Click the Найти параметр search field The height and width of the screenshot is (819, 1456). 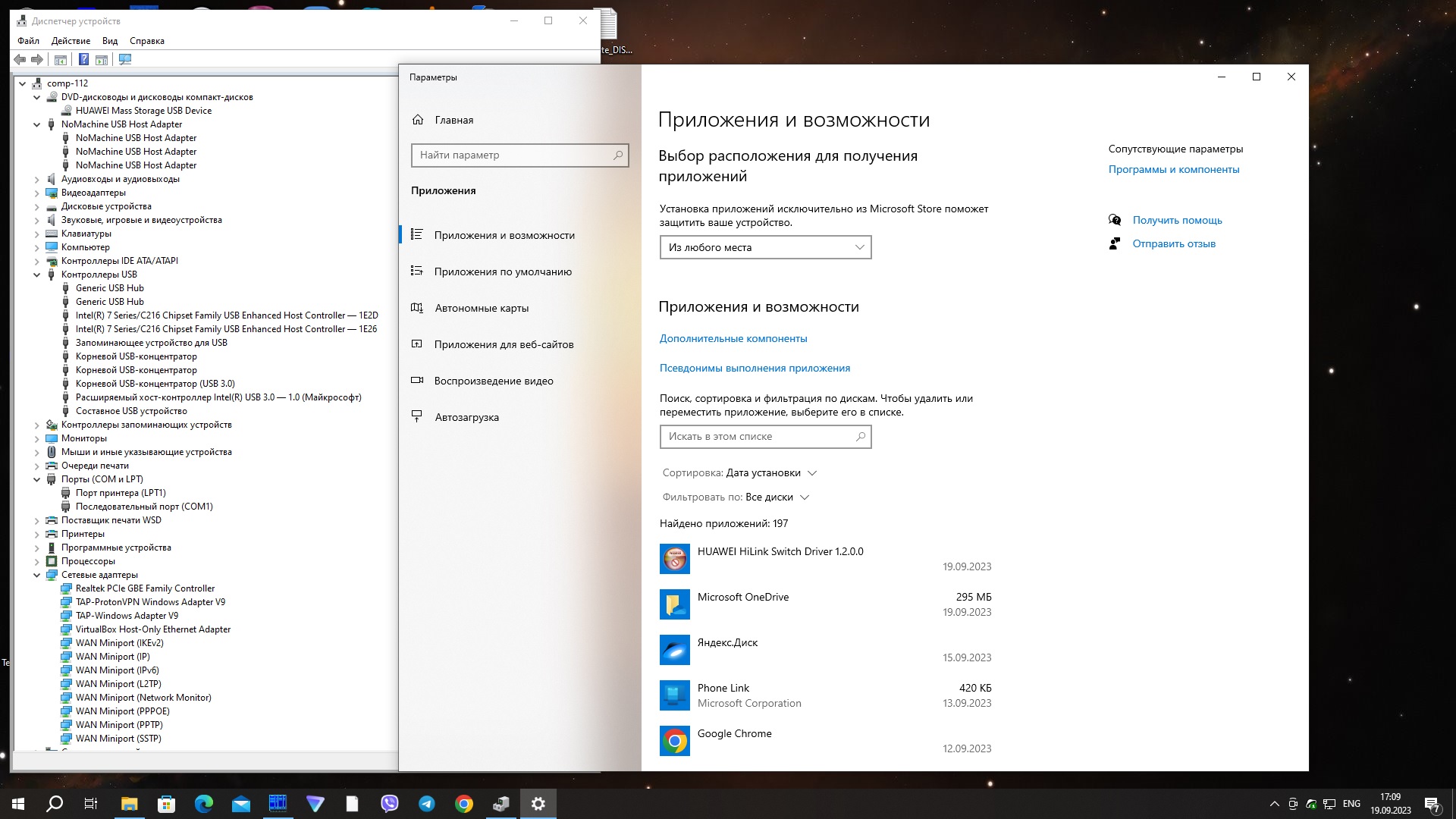pyautogui.click(x=519, y=155)
